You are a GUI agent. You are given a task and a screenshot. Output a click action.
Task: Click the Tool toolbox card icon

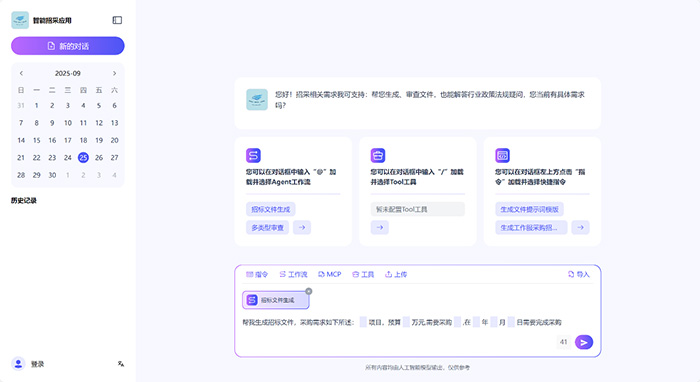(378, 155)
